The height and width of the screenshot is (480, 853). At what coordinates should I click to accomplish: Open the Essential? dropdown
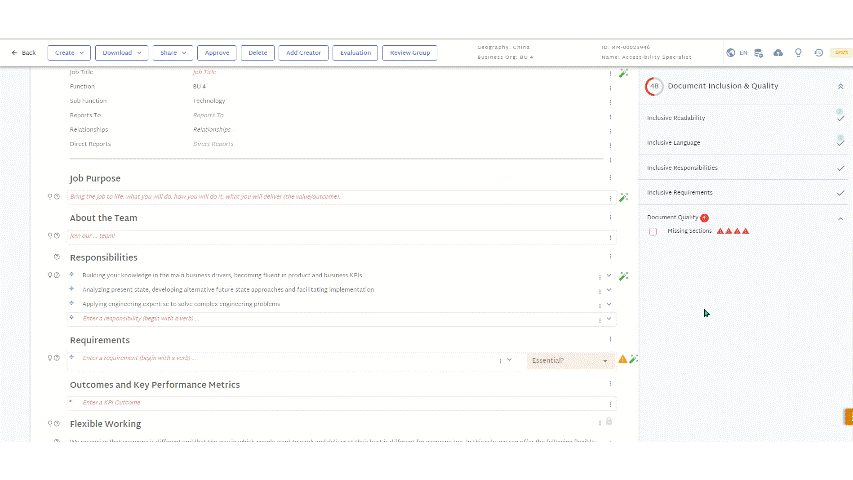coord(570,360)
